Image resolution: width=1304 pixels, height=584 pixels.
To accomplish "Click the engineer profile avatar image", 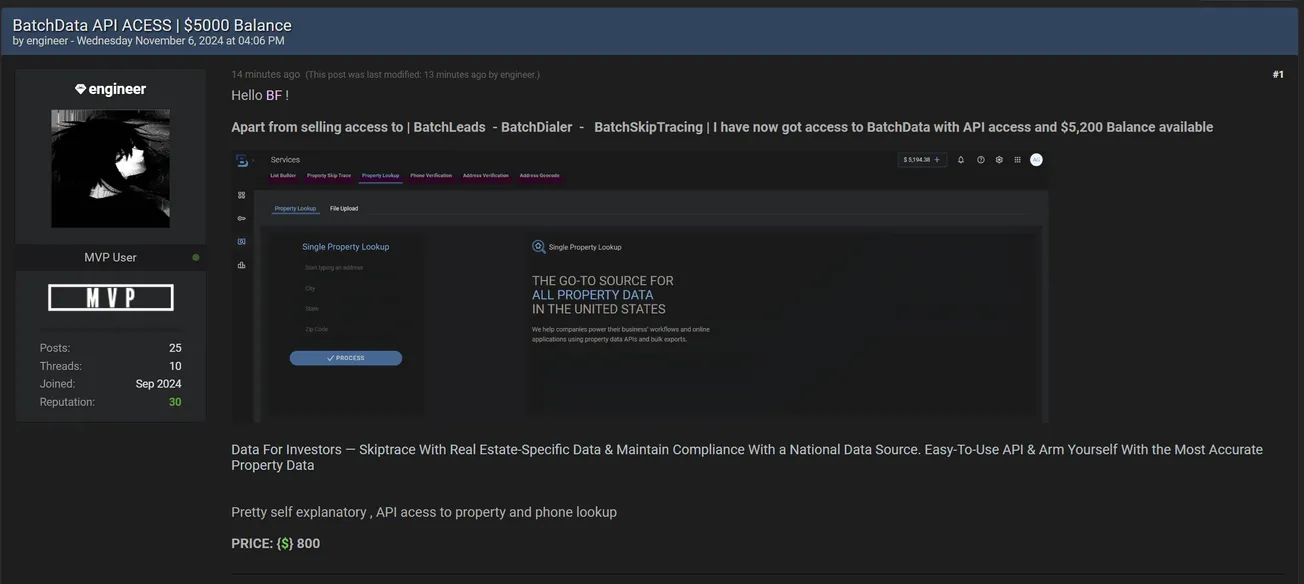I will [110, 168].
